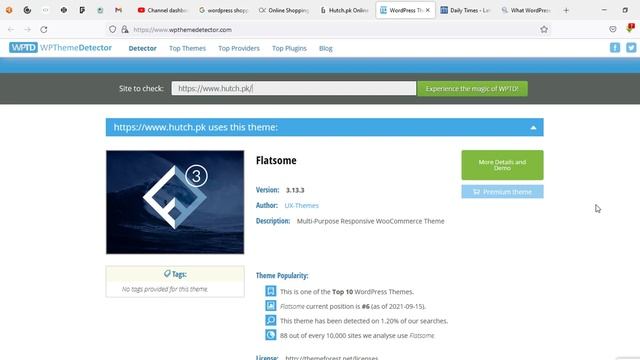
Task: Click the searches magnifier popularity icon
Action: [x=271, y=320]
